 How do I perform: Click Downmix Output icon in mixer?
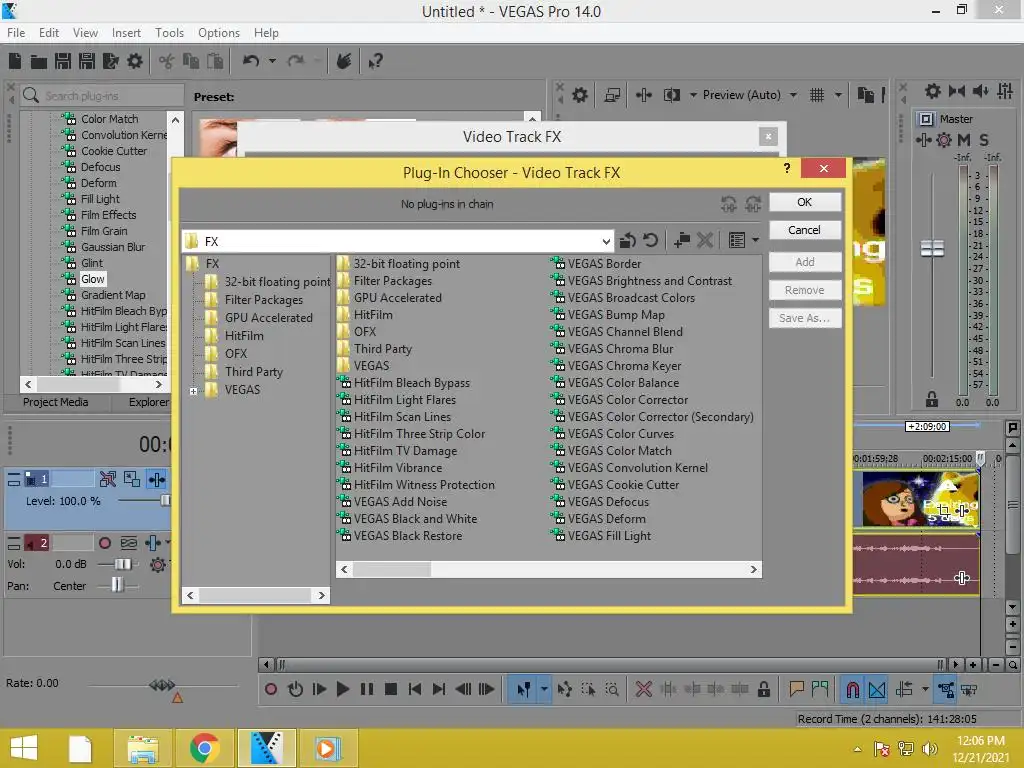(x=957, y=91)
